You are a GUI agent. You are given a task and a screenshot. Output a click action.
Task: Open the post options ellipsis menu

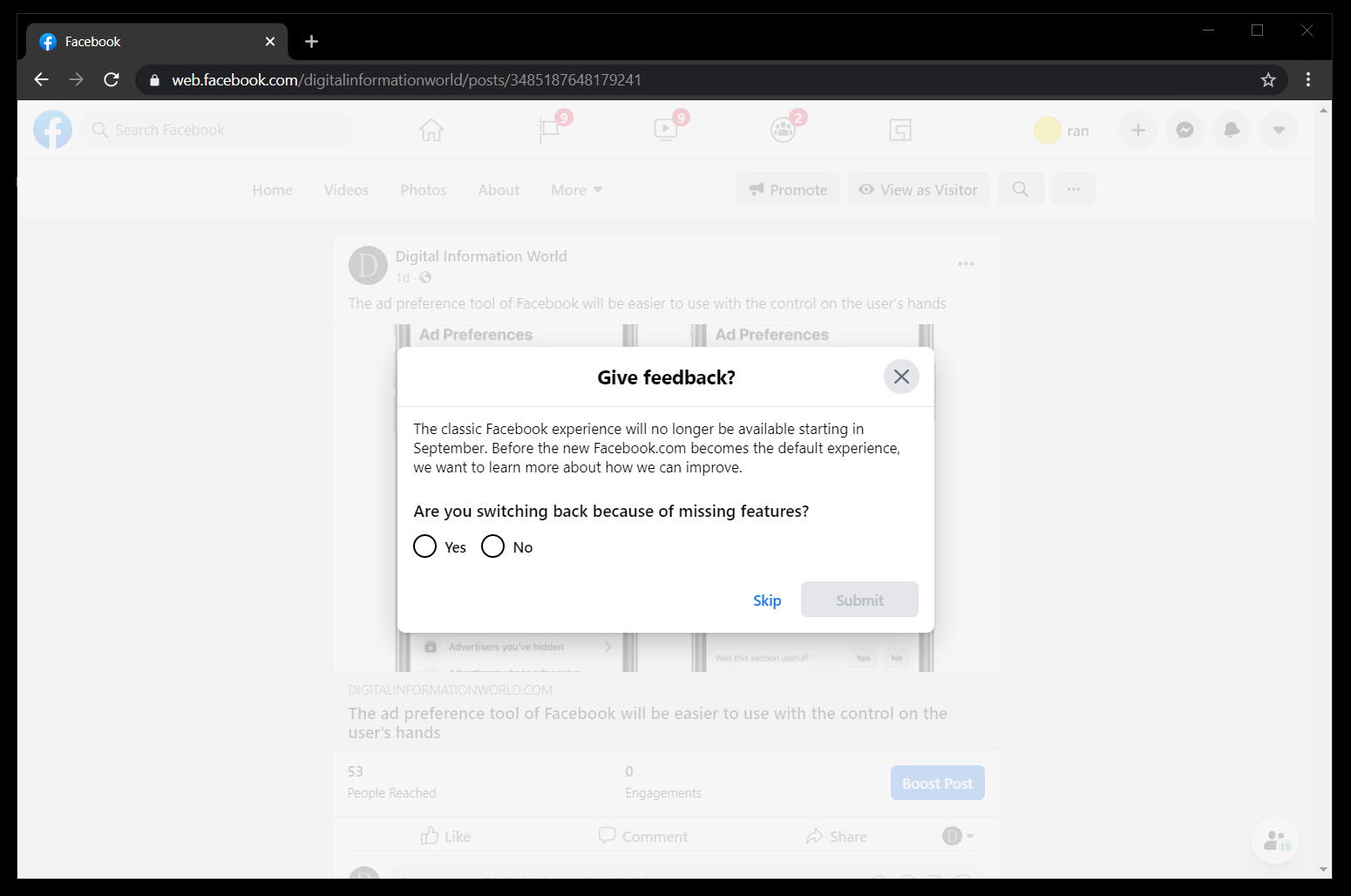[x=966, y=263]
